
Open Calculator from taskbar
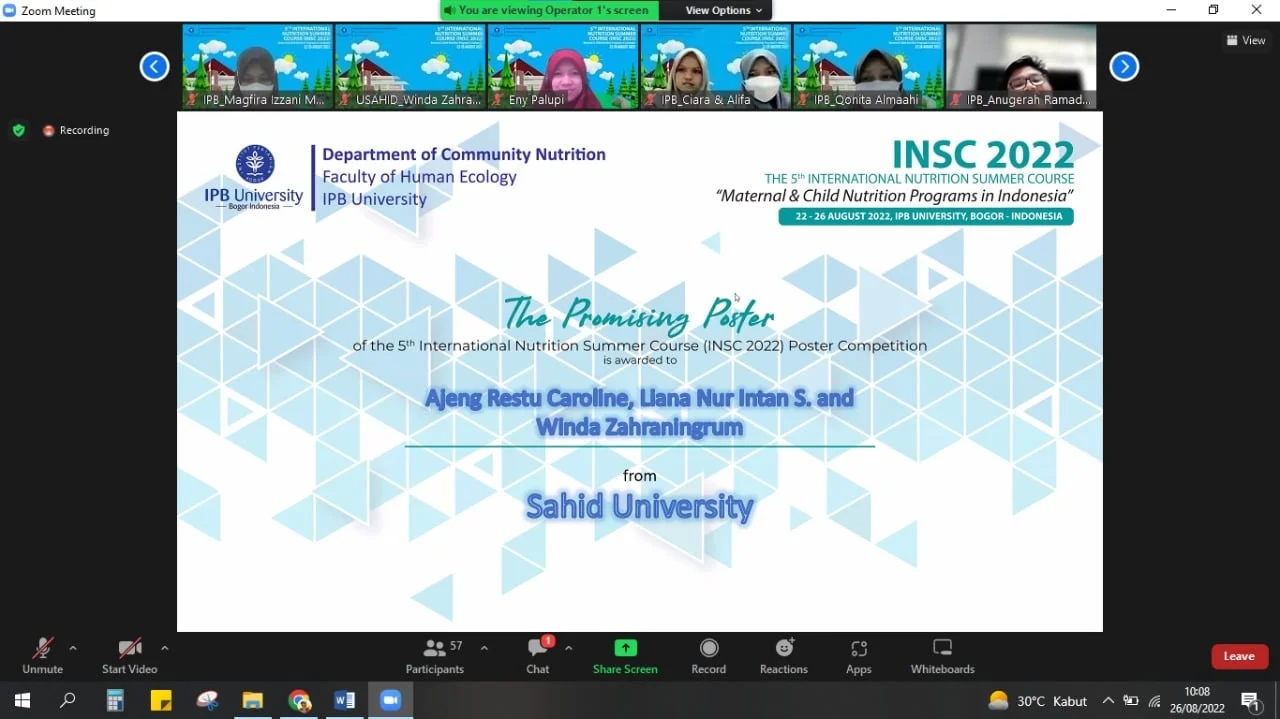pos(115,701)
